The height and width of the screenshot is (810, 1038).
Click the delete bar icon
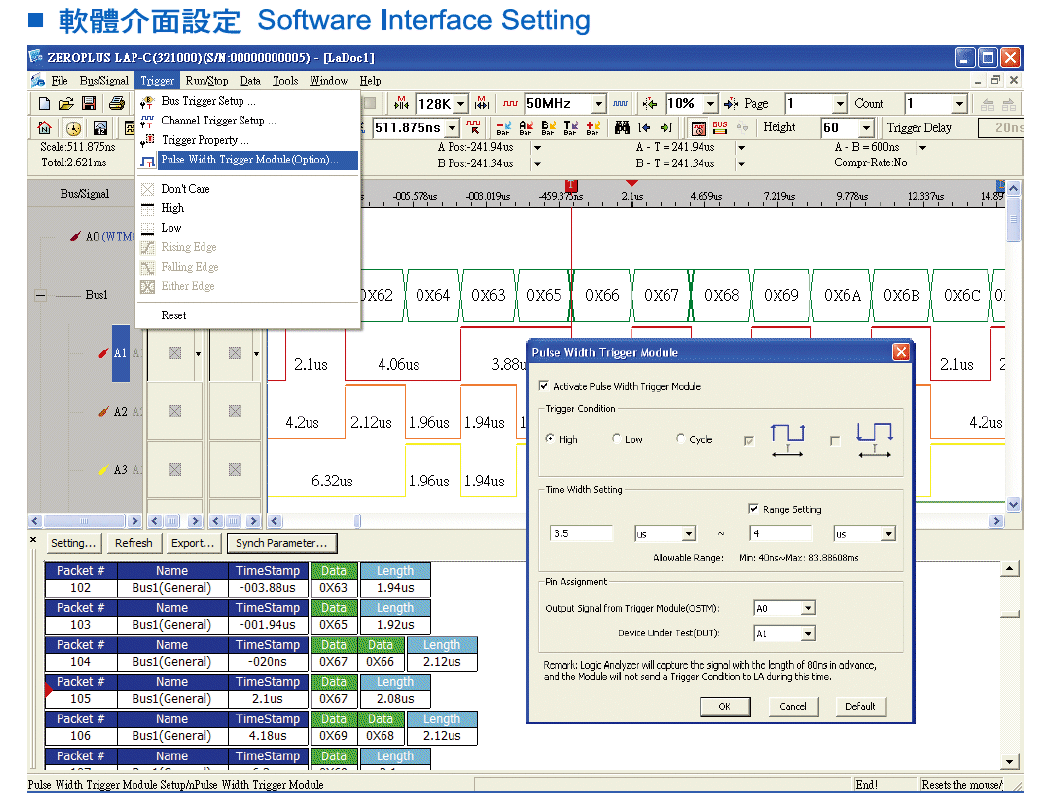(x=503, y=128)
